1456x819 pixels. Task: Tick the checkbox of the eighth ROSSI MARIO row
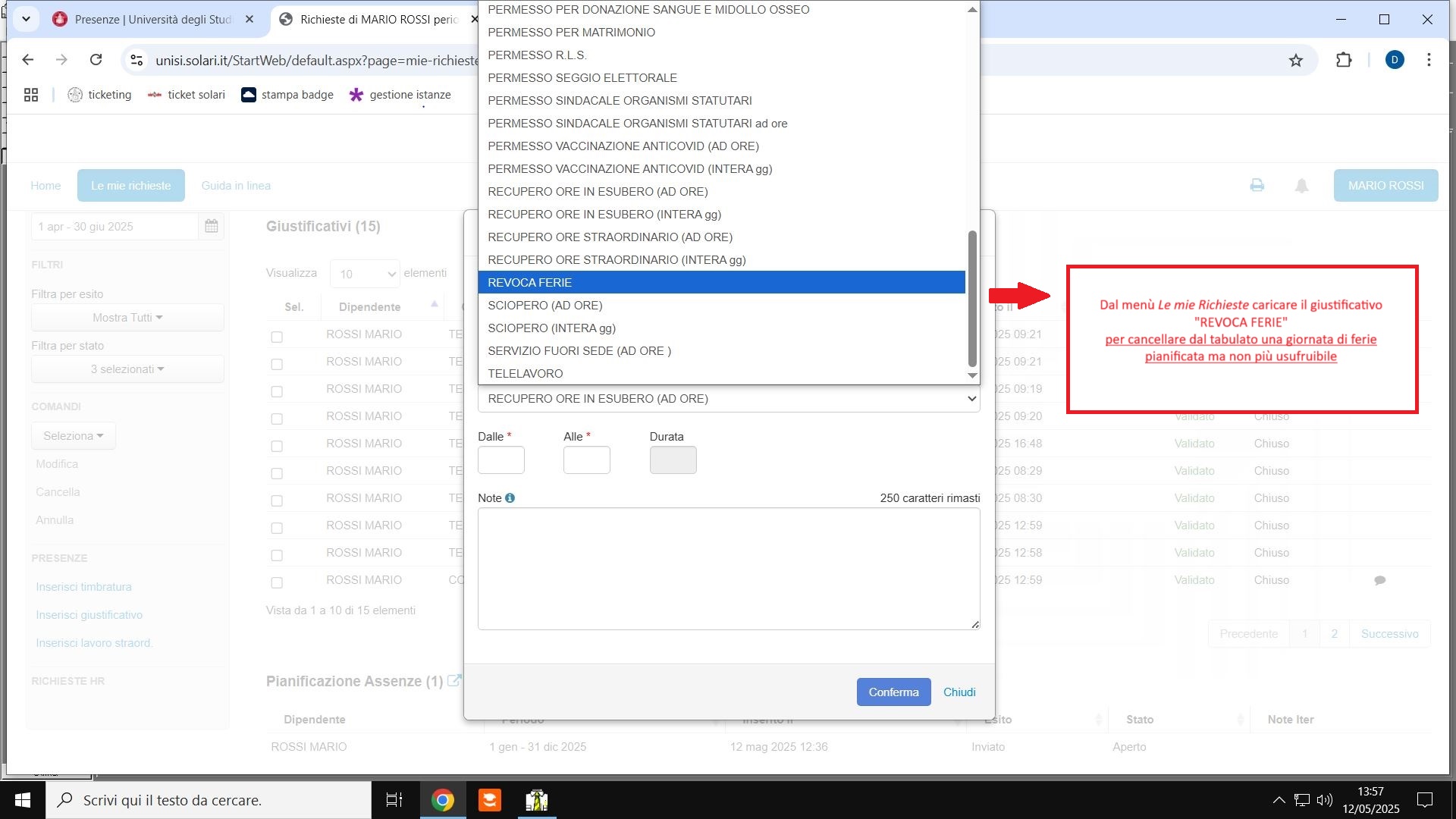click(x=277, y=528)
